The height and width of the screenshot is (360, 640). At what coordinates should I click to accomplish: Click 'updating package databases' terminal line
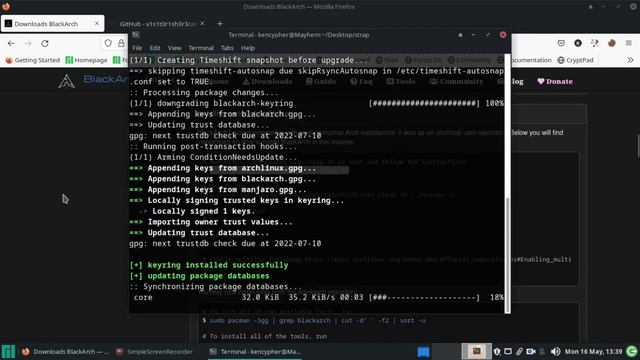pyautogui.click(x=200, y=276)
